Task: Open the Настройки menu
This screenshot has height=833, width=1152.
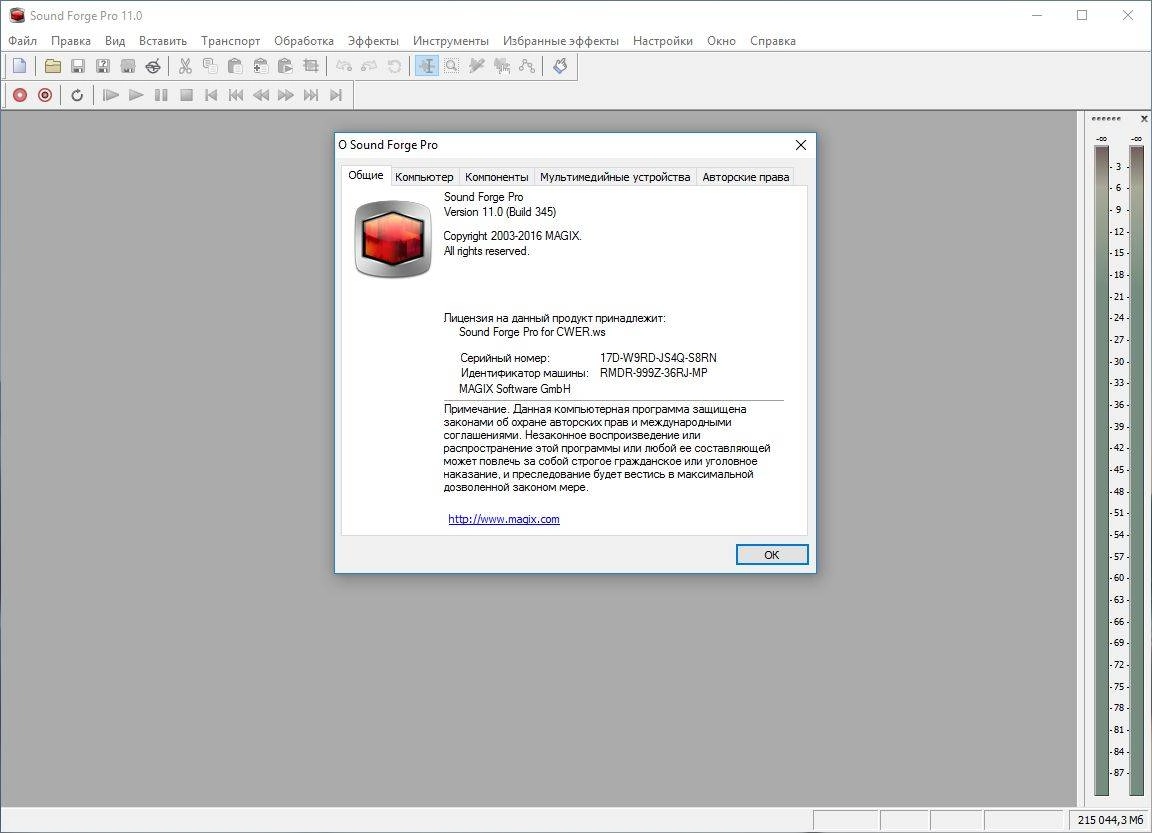Action: pos(663,41)
